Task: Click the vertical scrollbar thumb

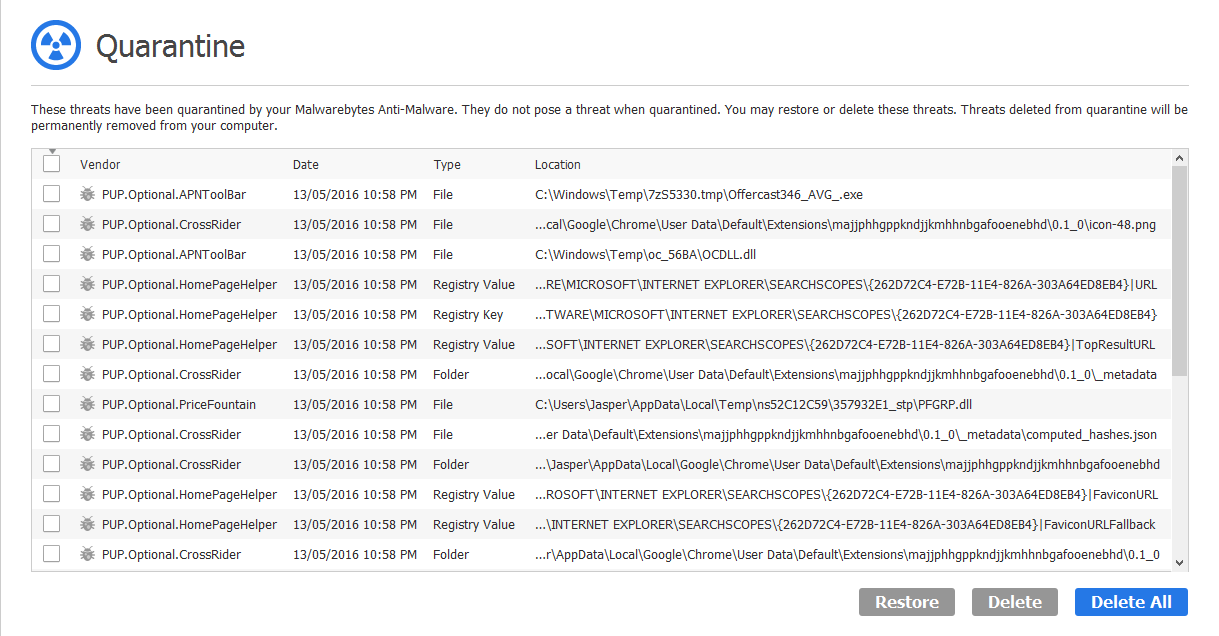Action: pyautogui.click(x=1180, y=270)
